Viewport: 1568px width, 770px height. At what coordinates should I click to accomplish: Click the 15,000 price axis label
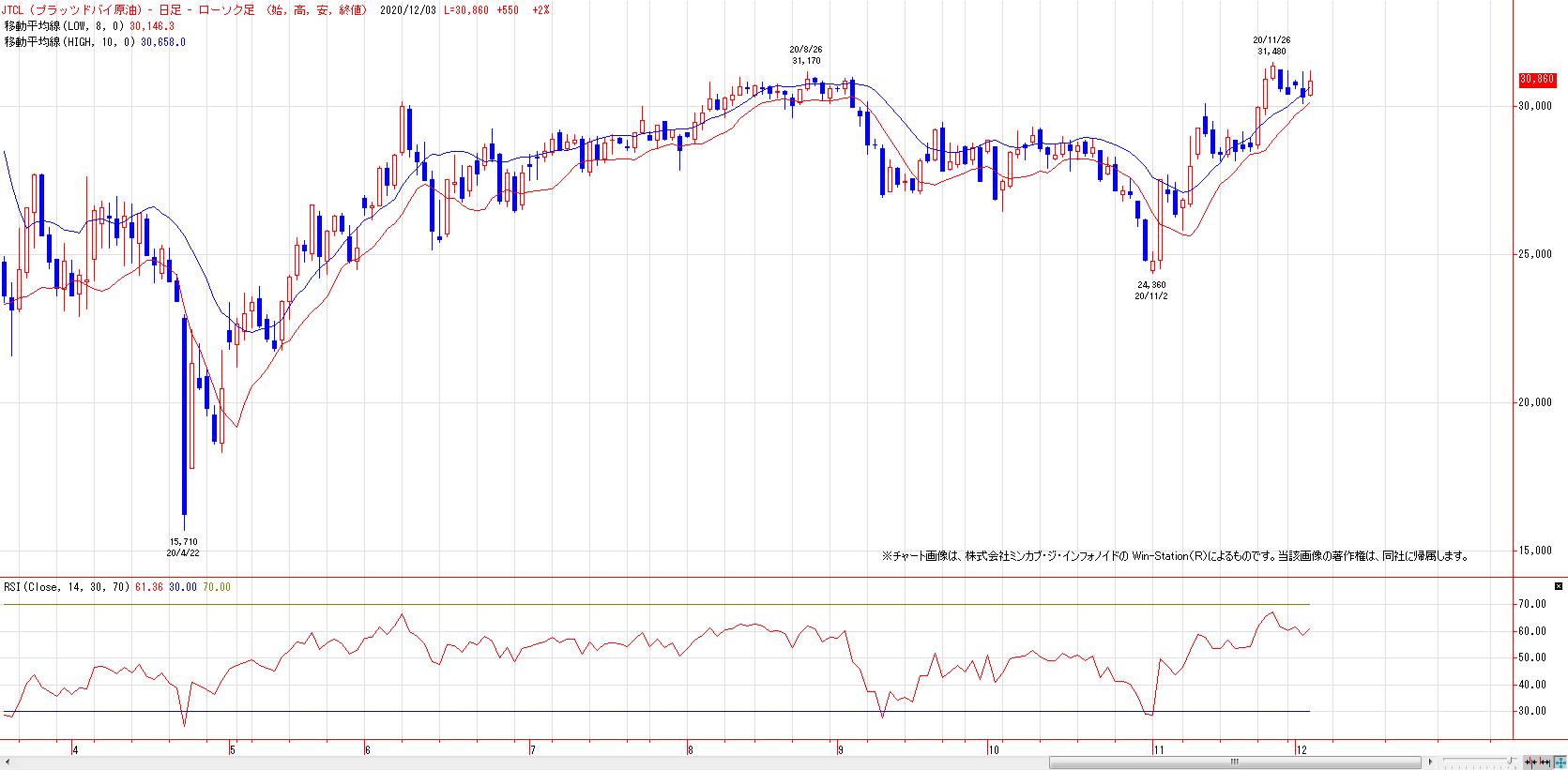tap(1535, 551)
